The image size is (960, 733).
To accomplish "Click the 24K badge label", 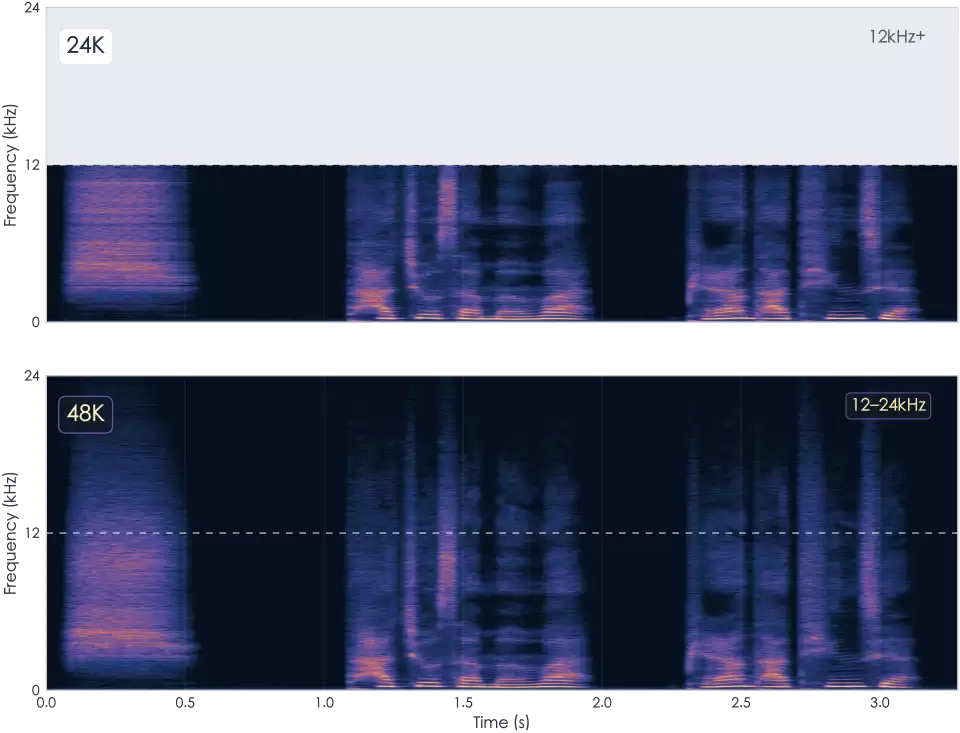I will pyautogui.click(x=85, y=46).
